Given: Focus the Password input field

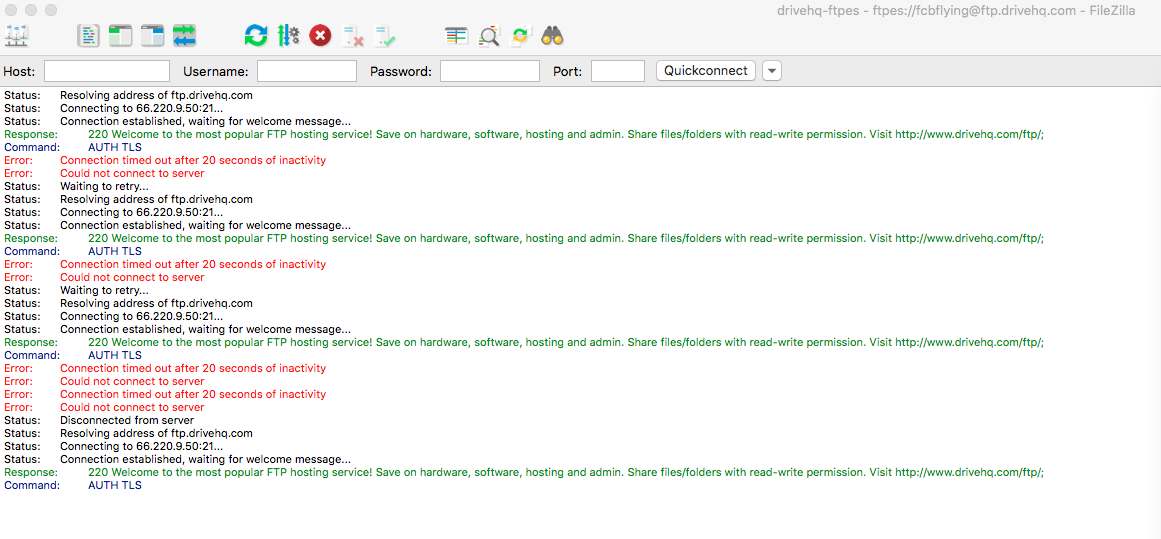Looking at the screenshot, I should tap(489, 71).
